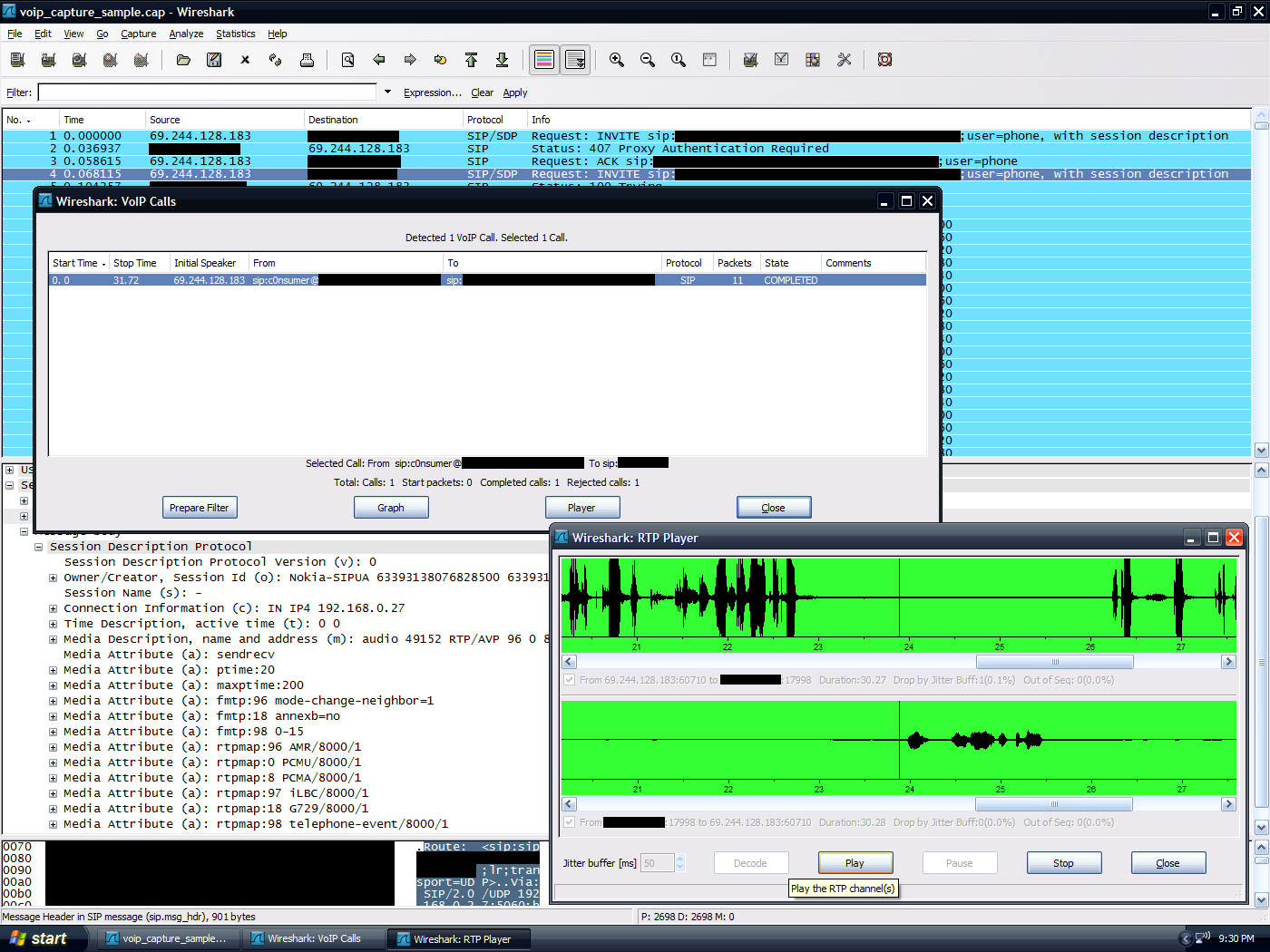Open the Analyze menu

[x=186, y=34]
